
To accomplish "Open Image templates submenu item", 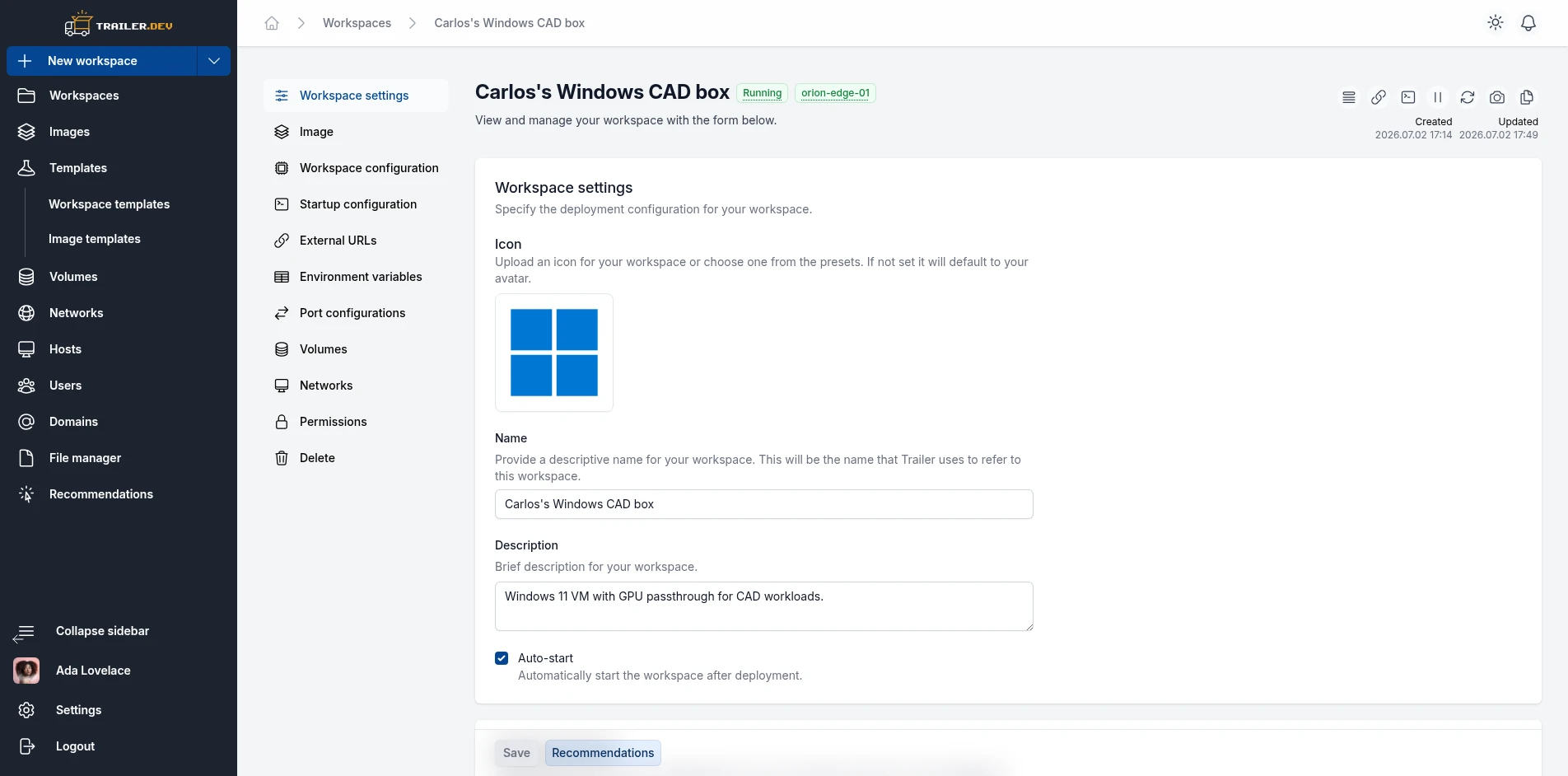I will [x=94, y=239].
